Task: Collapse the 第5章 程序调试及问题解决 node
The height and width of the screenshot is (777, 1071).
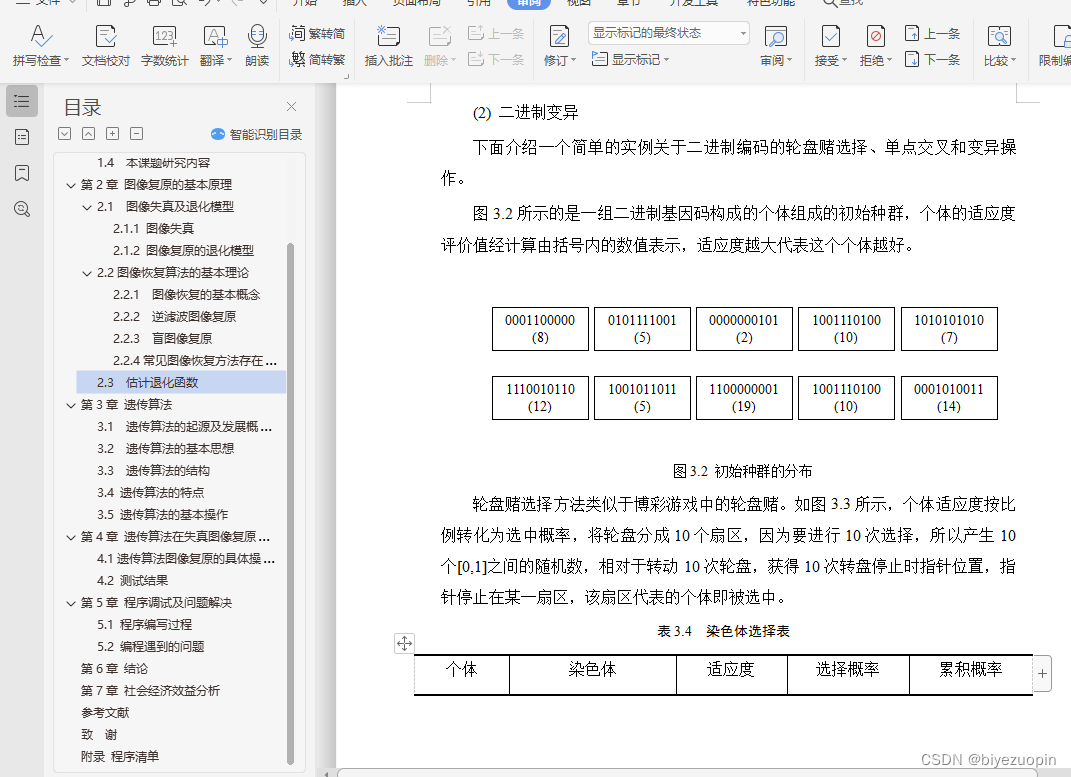Action: coord(70,603)
